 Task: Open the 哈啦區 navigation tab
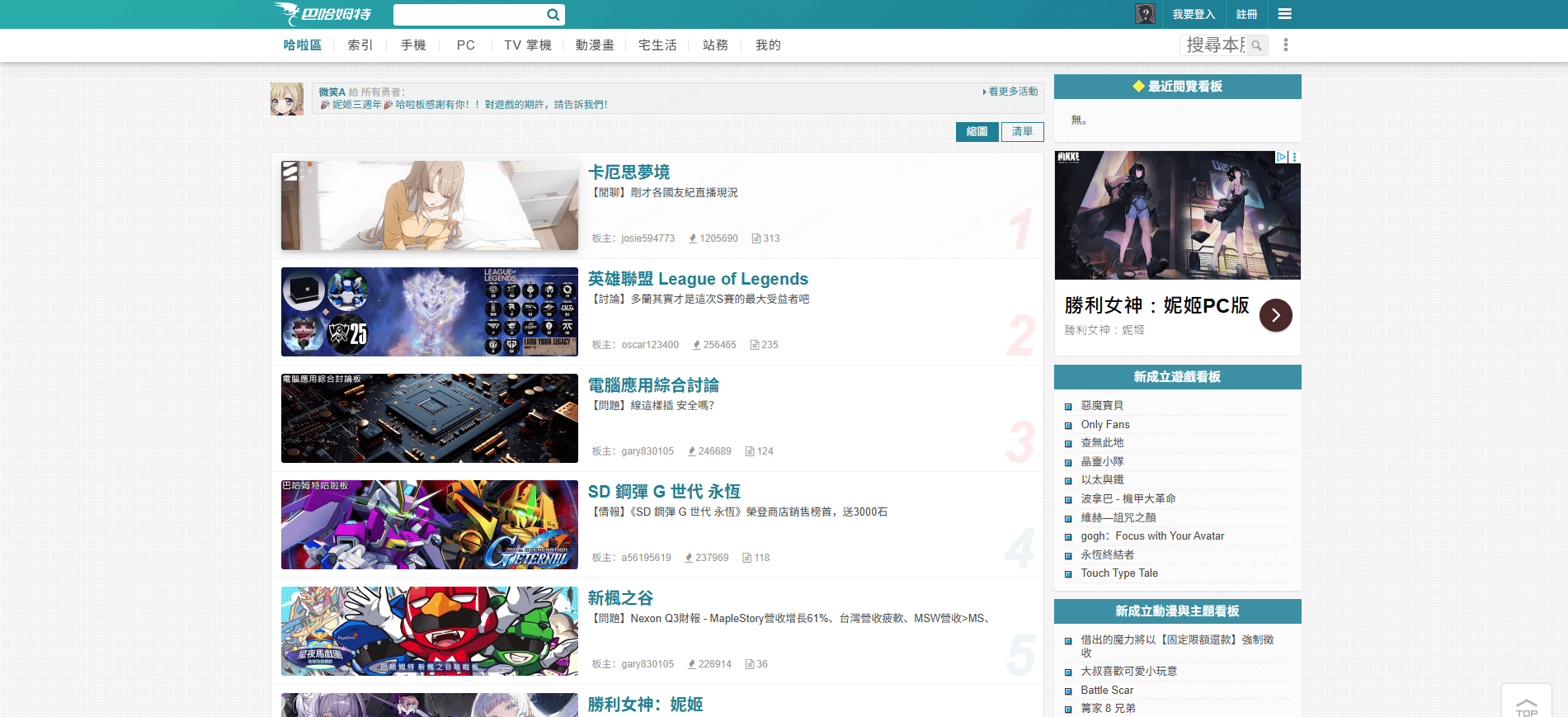coord(302,45)
